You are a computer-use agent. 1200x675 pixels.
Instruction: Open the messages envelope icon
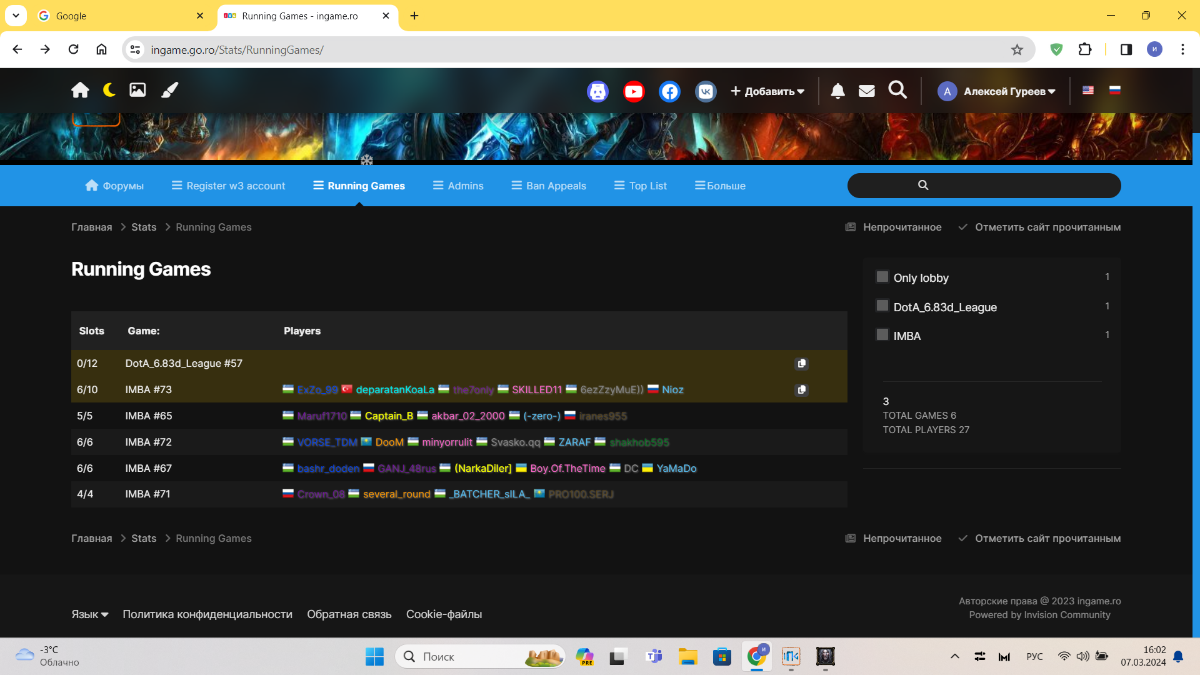pos(867,91)
